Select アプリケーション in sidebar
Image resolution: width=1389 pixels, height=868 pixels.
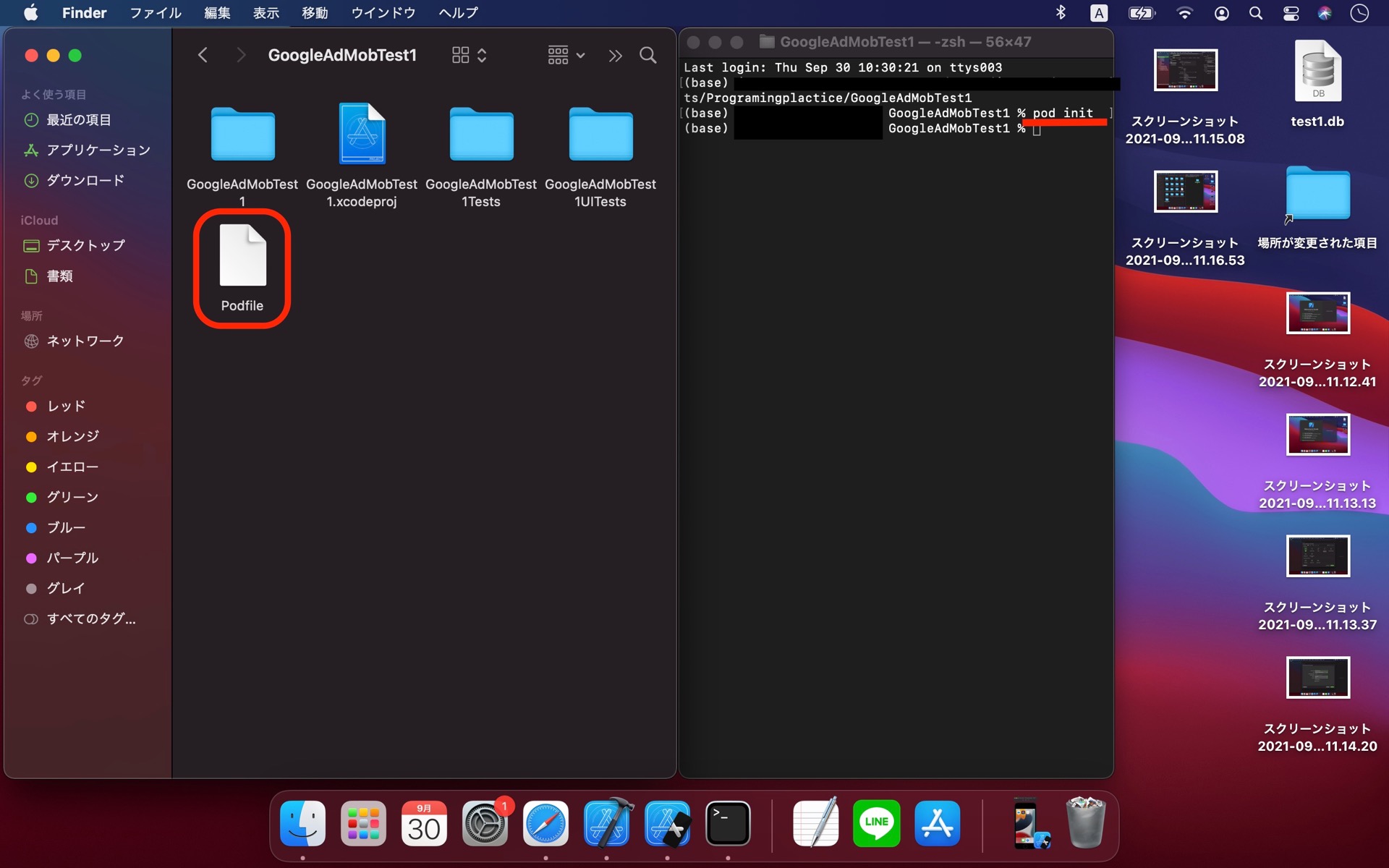coord(98,150)
